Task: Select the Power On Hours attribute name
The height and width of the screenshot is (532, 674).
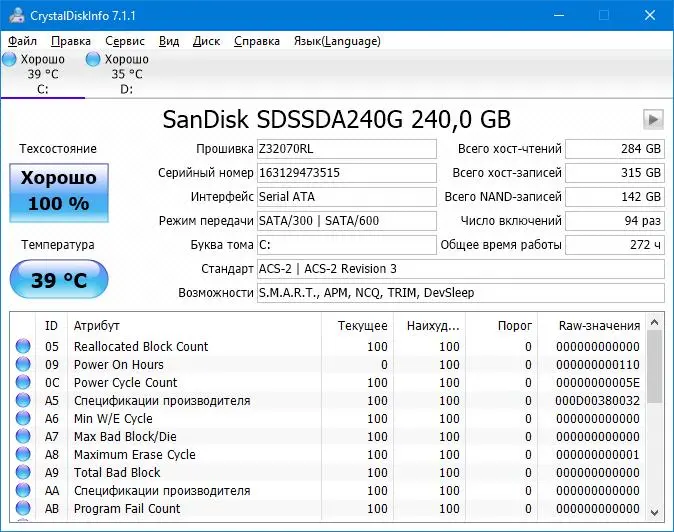Action: point(119,364)
